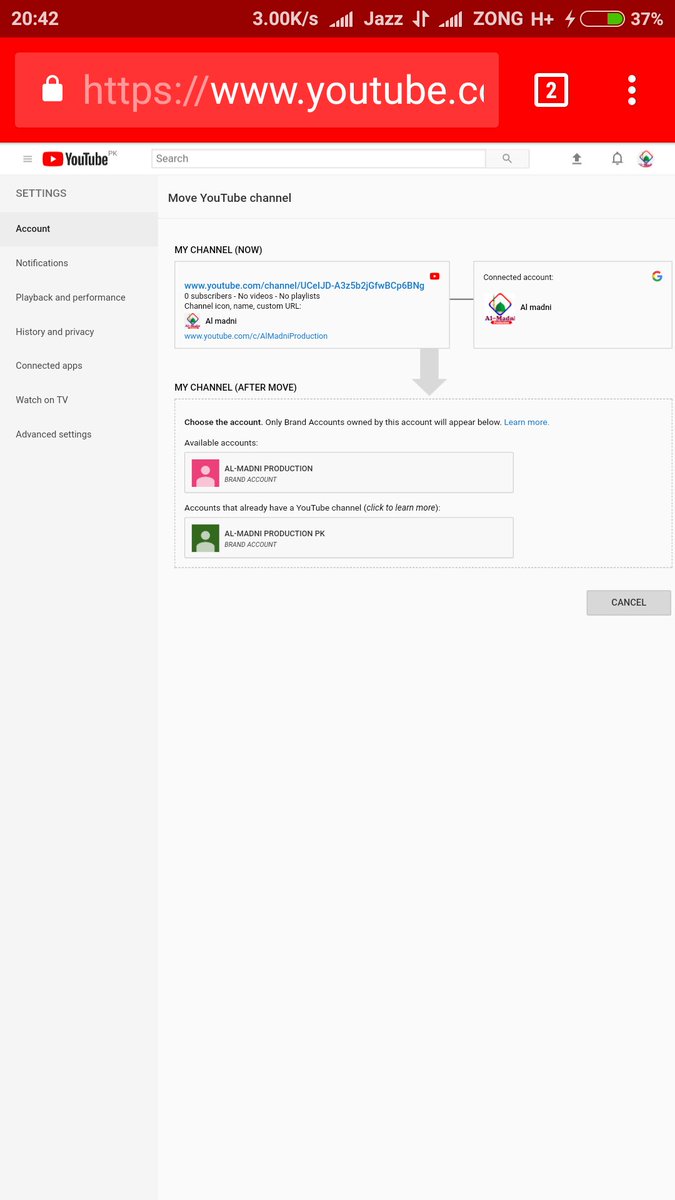Choose AL-MADNI PRODUCTION brand account

coord(349,473)
